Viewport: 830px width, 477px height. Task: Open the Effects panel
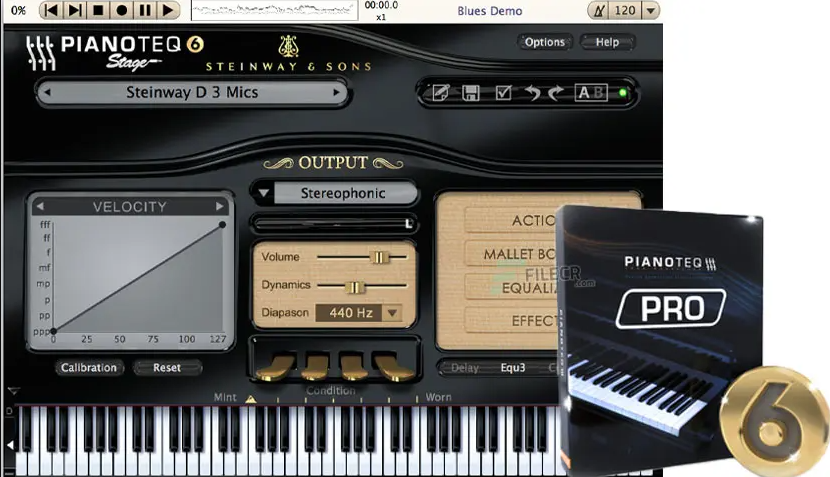510,321
